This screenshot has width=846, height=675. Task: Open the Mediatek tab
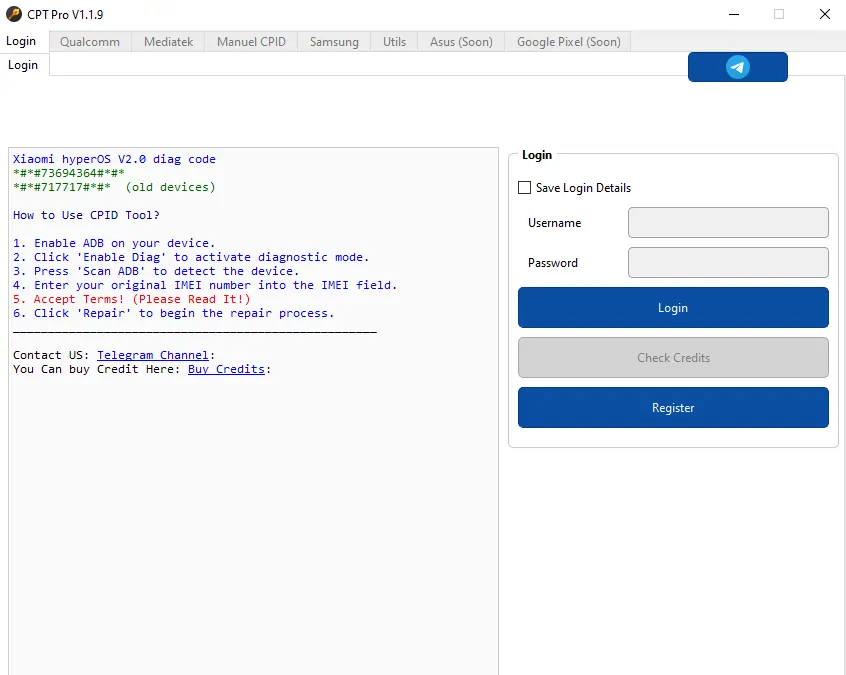pyautogui.click(x=169, y=42)
